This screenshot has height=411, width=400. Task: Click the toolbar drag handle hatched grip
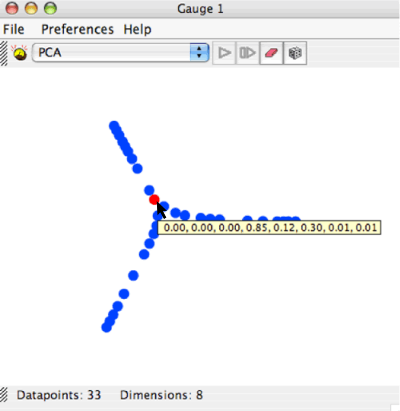click(x=4, y=53)
